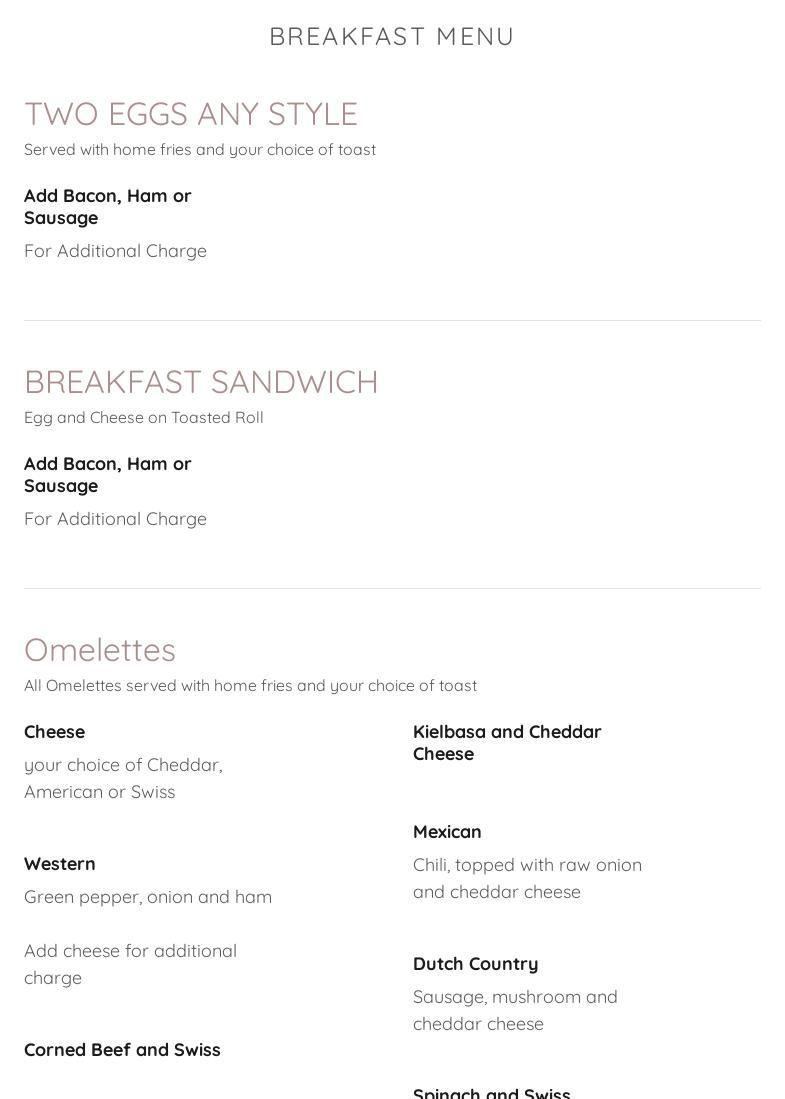
Task: Click Add Bacon, Ham or Sausage under Breakfast Sandwich
Action: (107, 474)
